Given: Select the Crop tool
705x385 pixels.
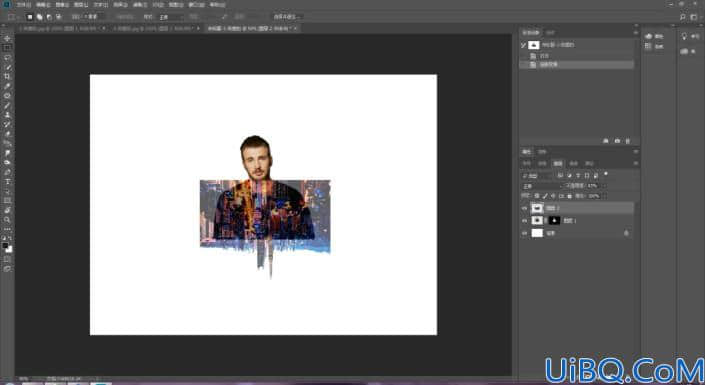Looking at the screenshot, I should pyautogui.click(x=7, y=76).
